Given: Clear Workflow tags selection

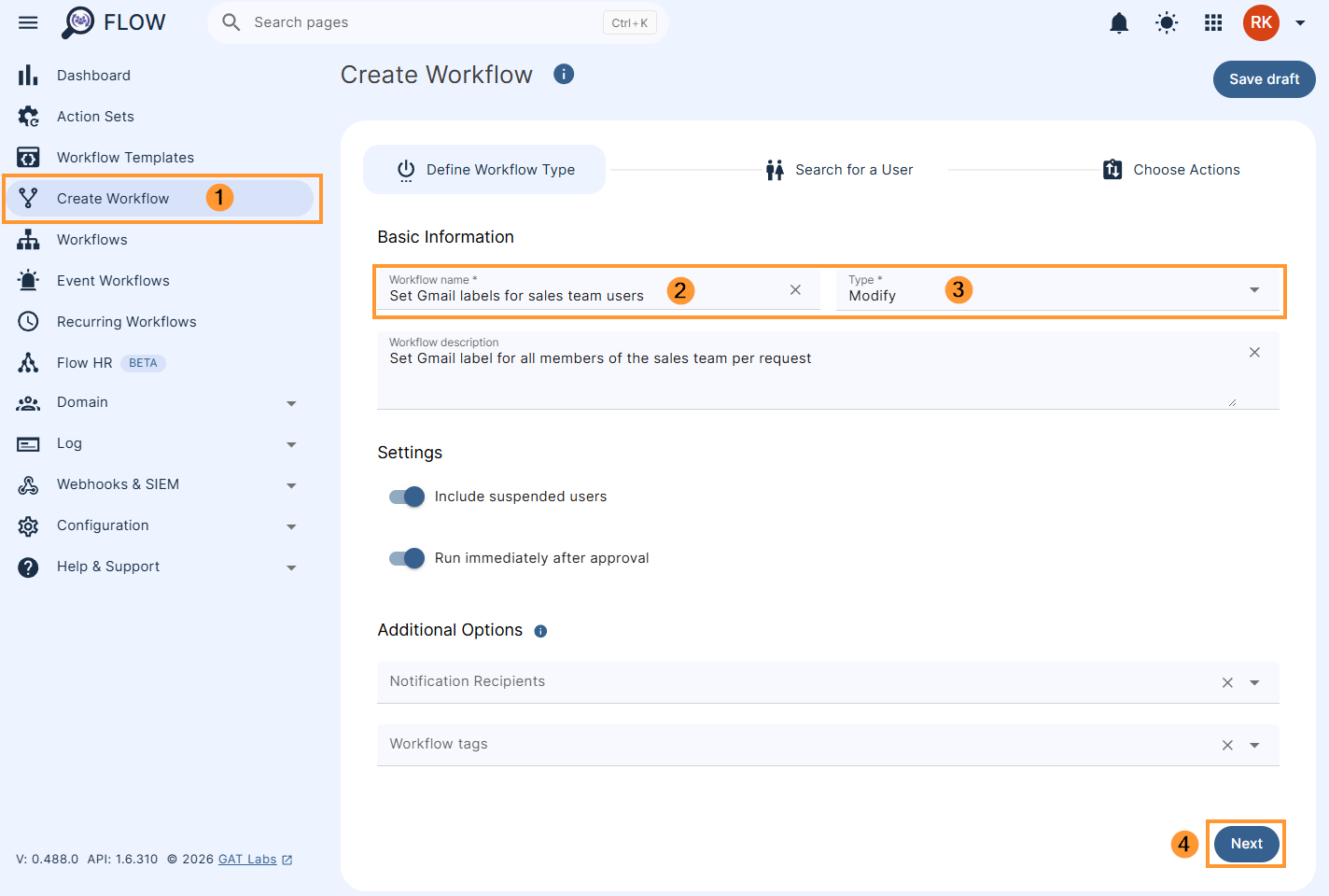Looking at the screenshot, I should [1227, 745].
